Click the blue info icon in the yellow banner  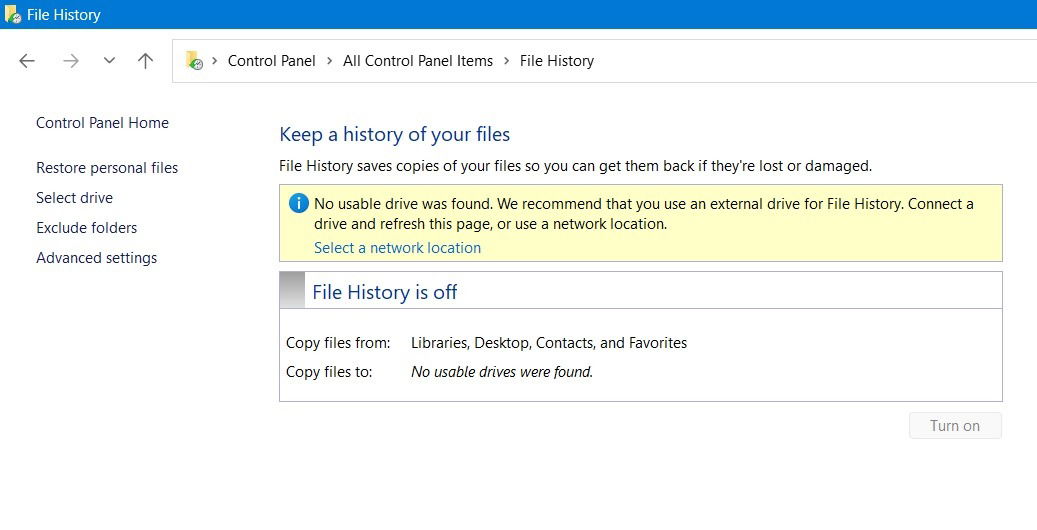(298, 204)
